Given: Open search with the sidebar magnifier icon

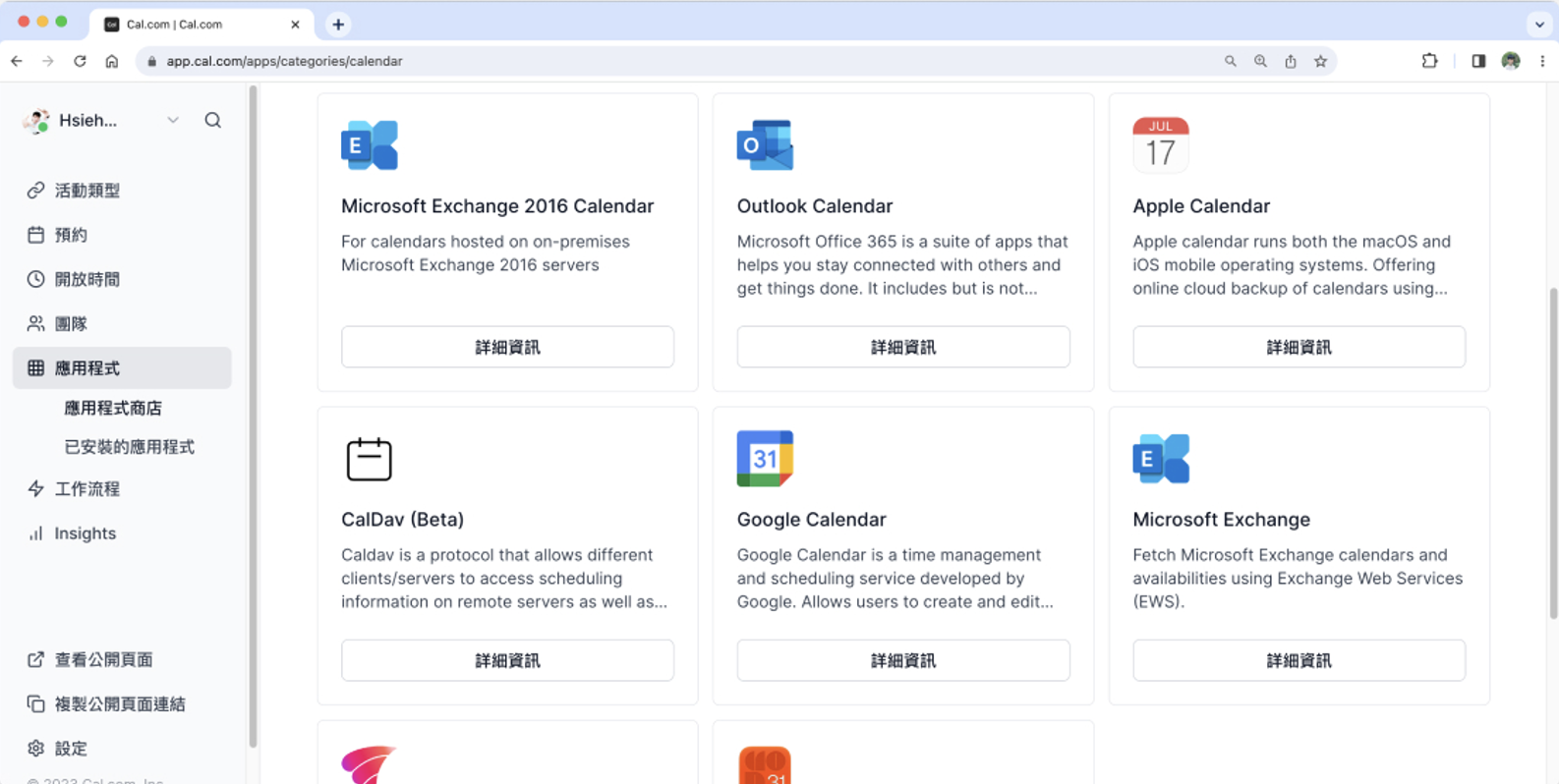Looking at the screenshot, I should pyautogui.click(x=213, y=120).
